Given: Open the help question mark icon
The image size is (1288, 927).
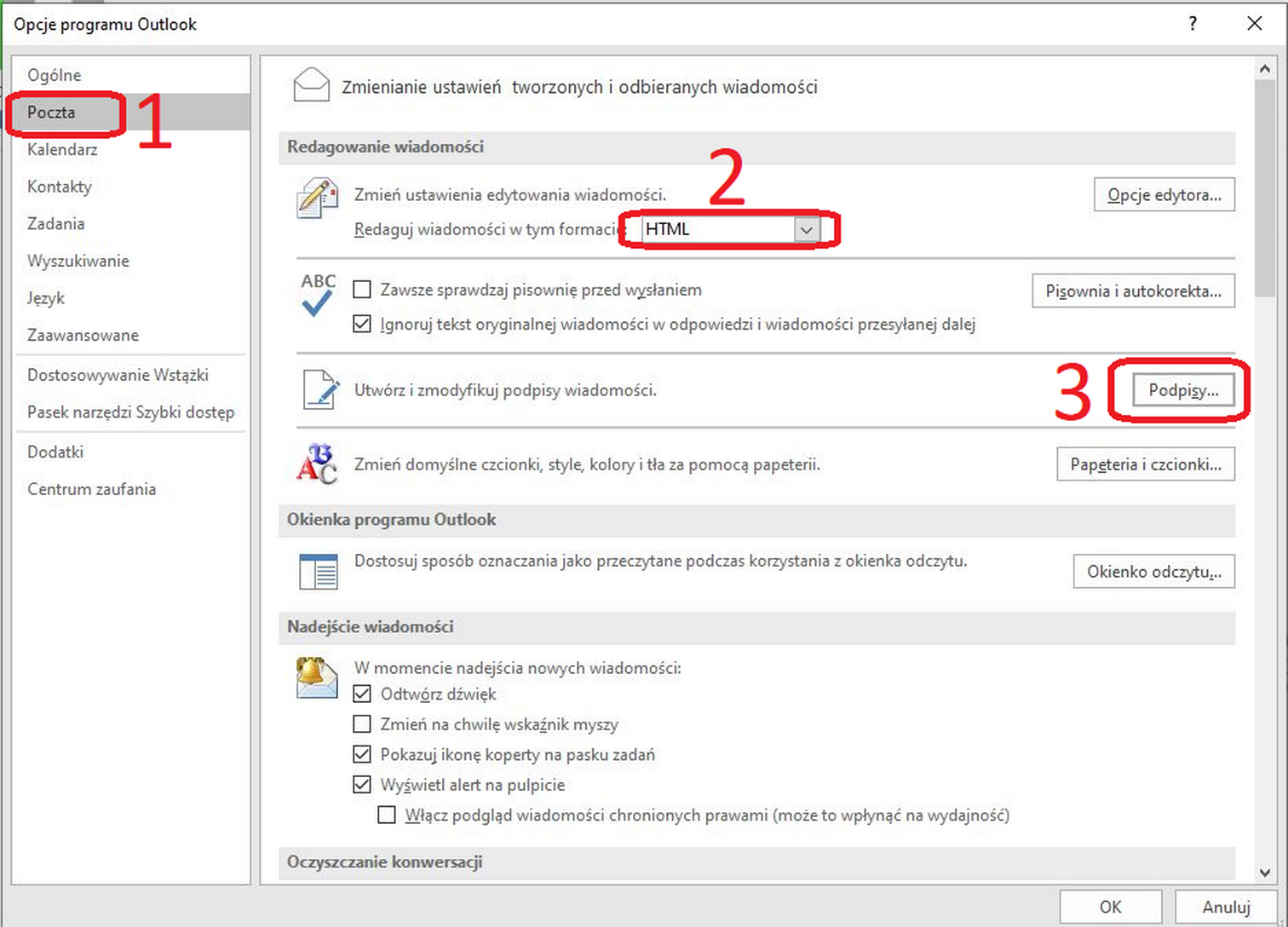Looking at the screenshot, I should pos(1193,24).
